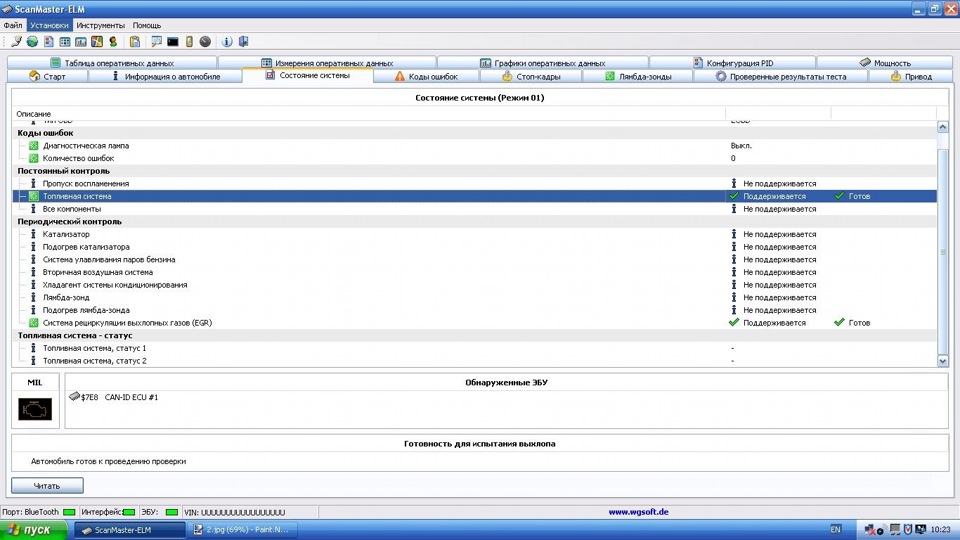Open the Лямбда-зонды tab

tap(637, 77)
